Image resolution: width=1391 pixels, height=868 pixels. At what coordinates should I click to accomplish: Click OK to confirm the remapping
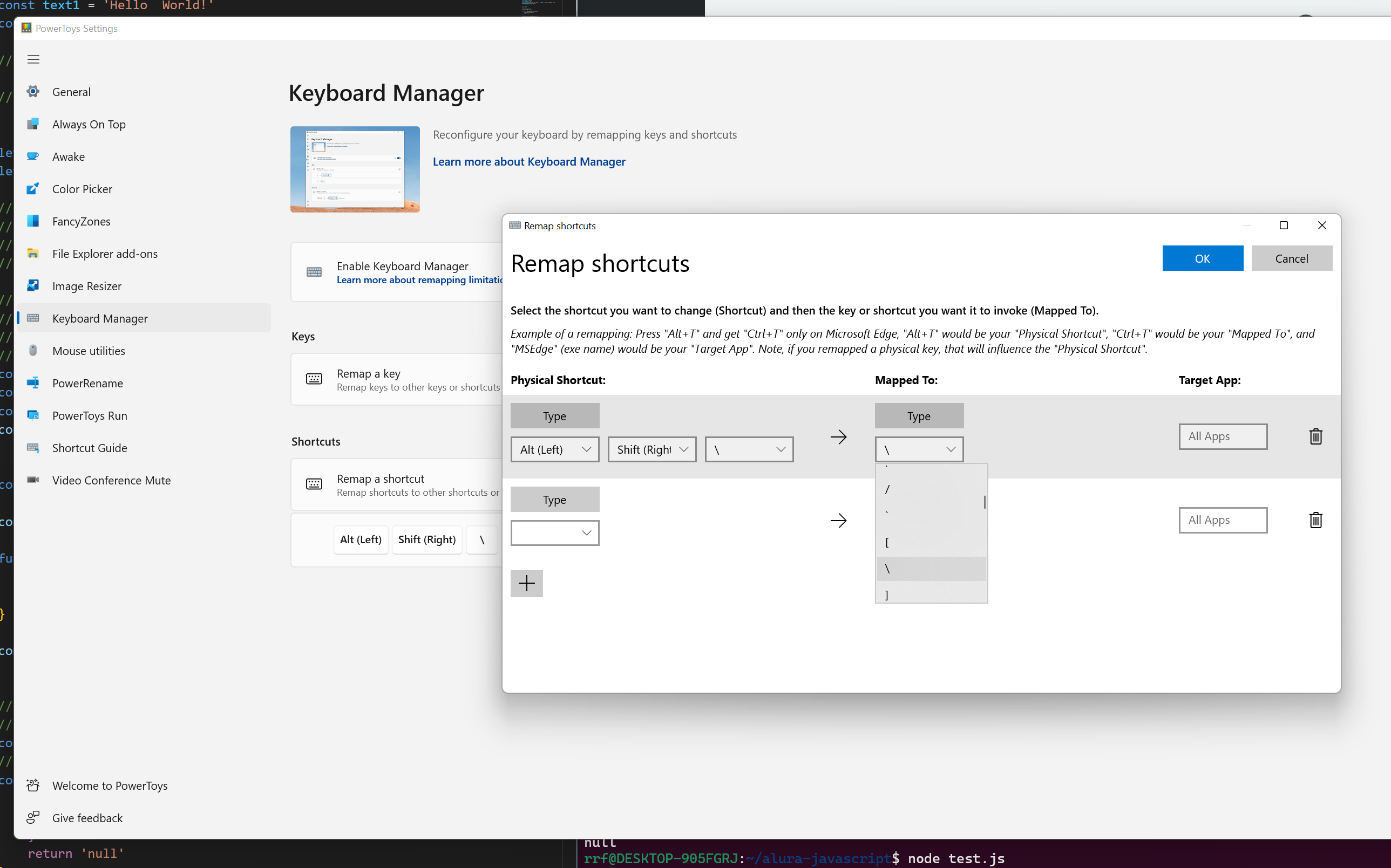(x=1202, y=258)
